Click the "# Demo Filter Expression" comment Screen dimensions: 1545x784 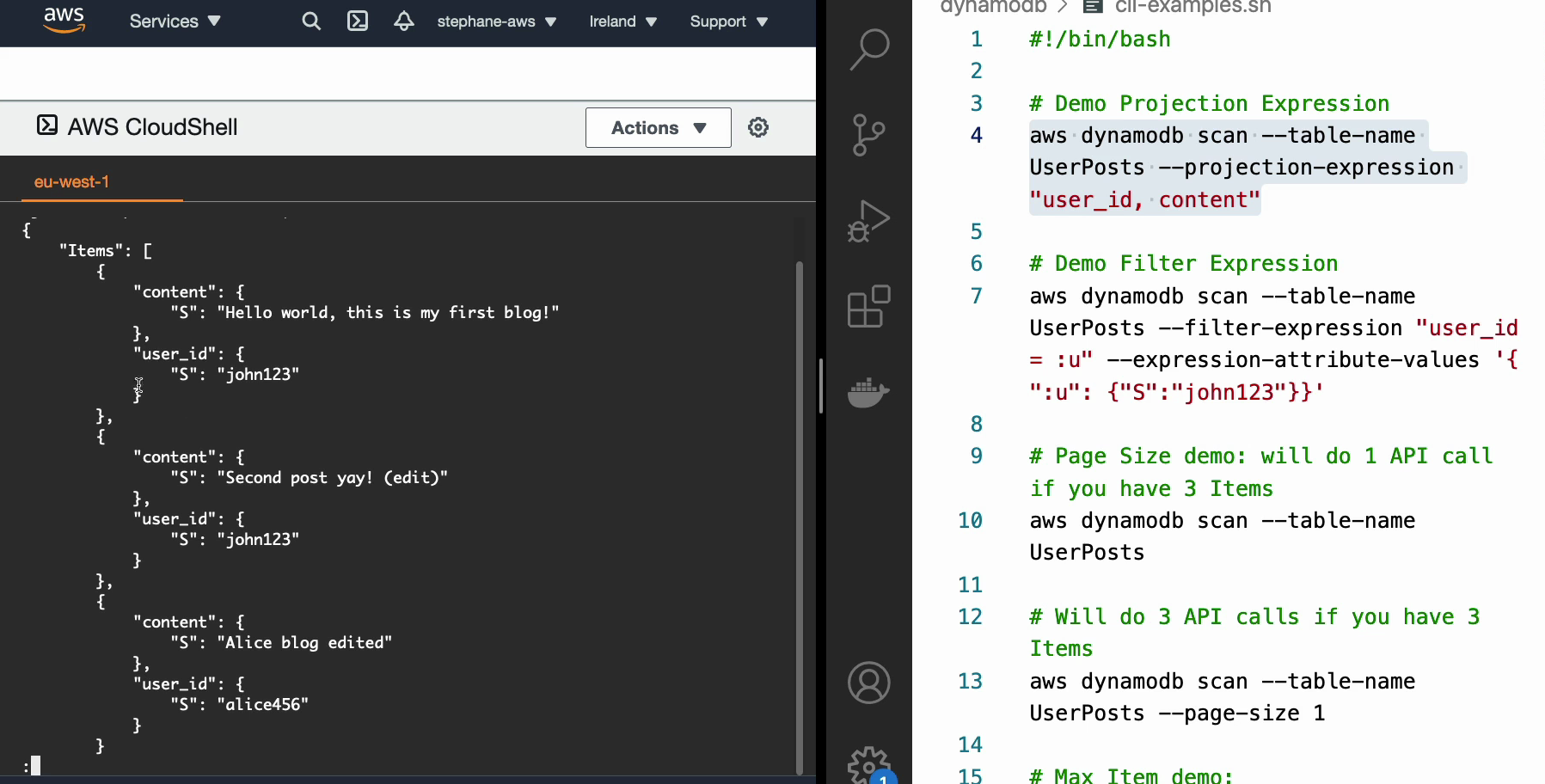tap(1183, 263)
